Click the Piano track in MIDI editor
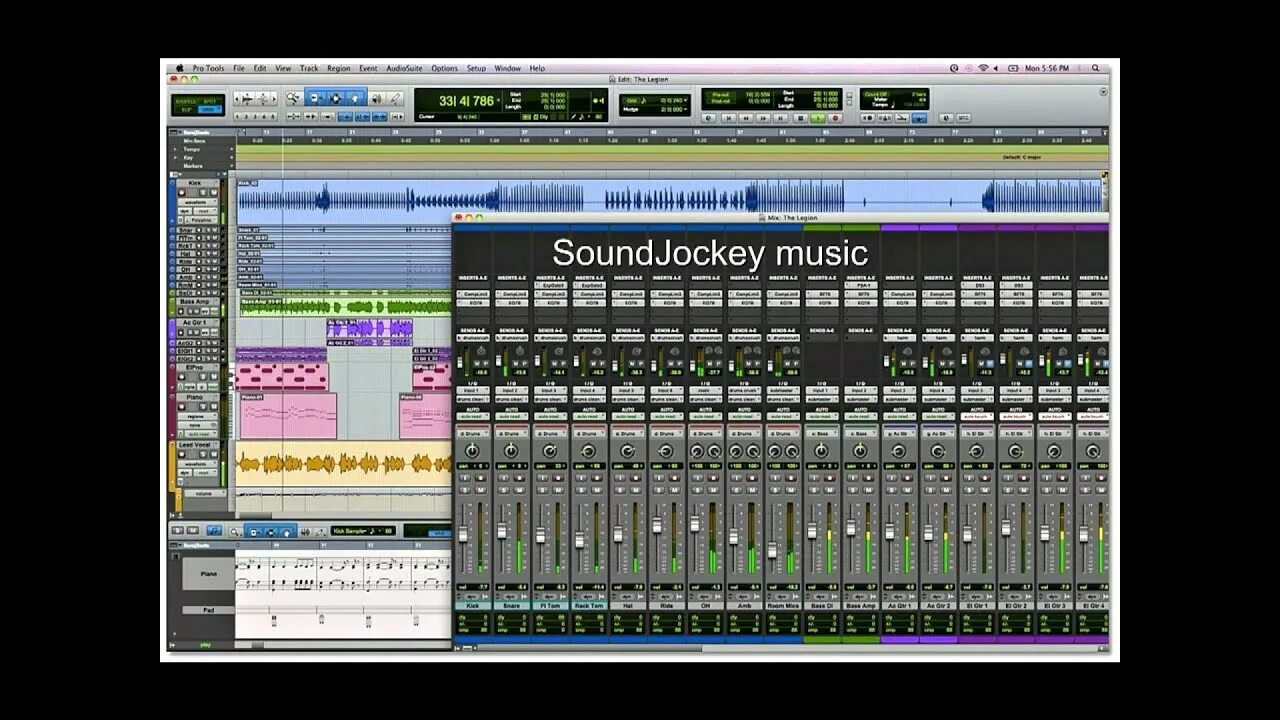1280x720 pixels. pos(208,574)
